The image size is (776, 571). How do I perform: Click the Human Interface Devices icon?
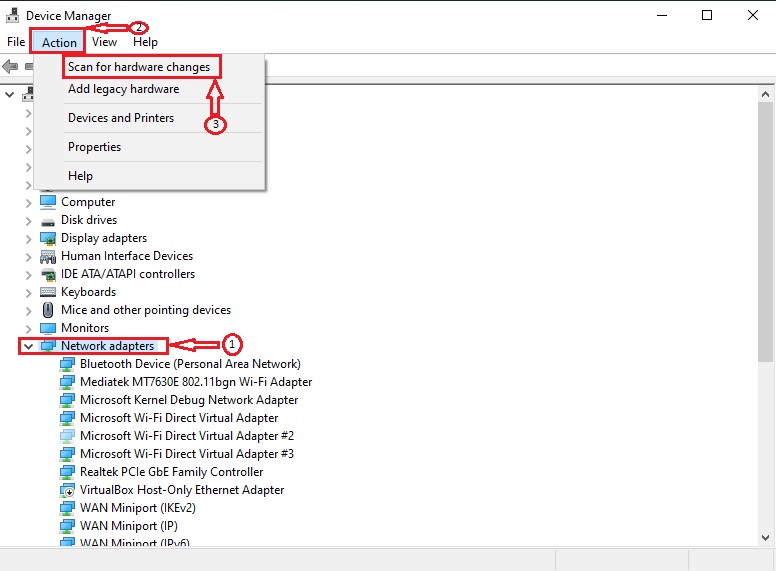coord(47,256)
